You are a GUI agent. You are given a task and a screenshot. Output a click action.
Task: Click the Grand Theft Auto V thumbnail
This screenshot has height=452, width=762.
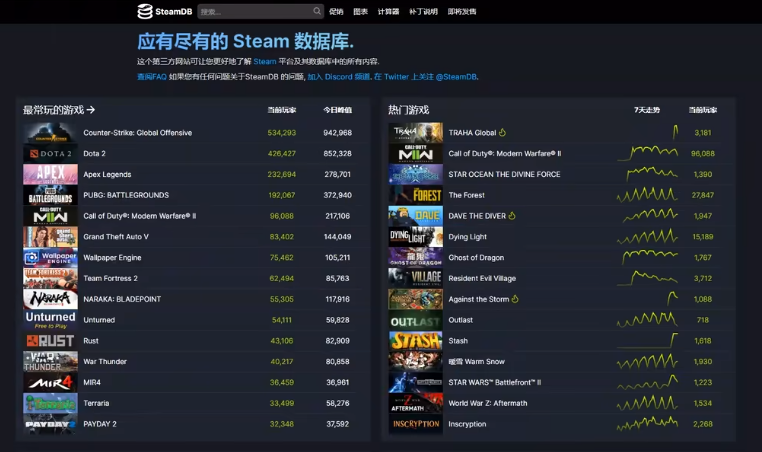(x=50, y=237)
